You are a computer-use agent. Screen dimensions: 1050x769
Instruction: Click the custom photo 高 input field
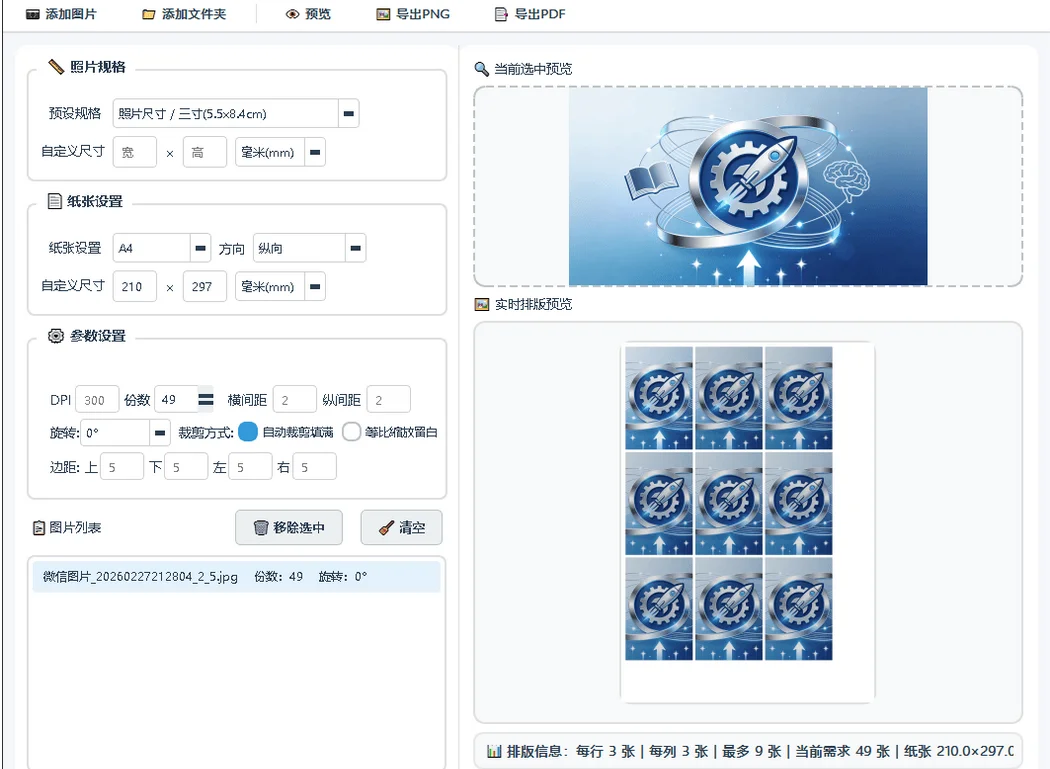[x=205, y=152]
